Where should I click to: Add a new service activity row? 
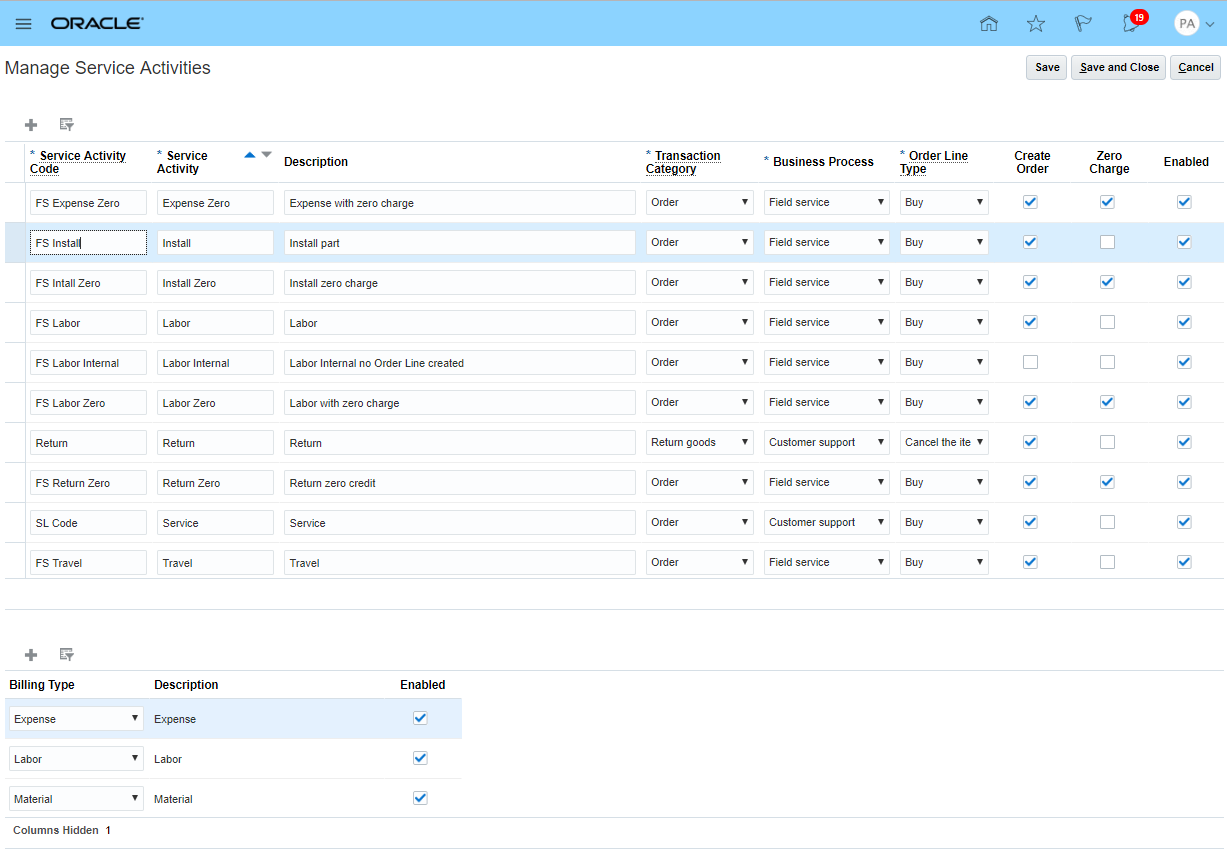pos(31,125)
